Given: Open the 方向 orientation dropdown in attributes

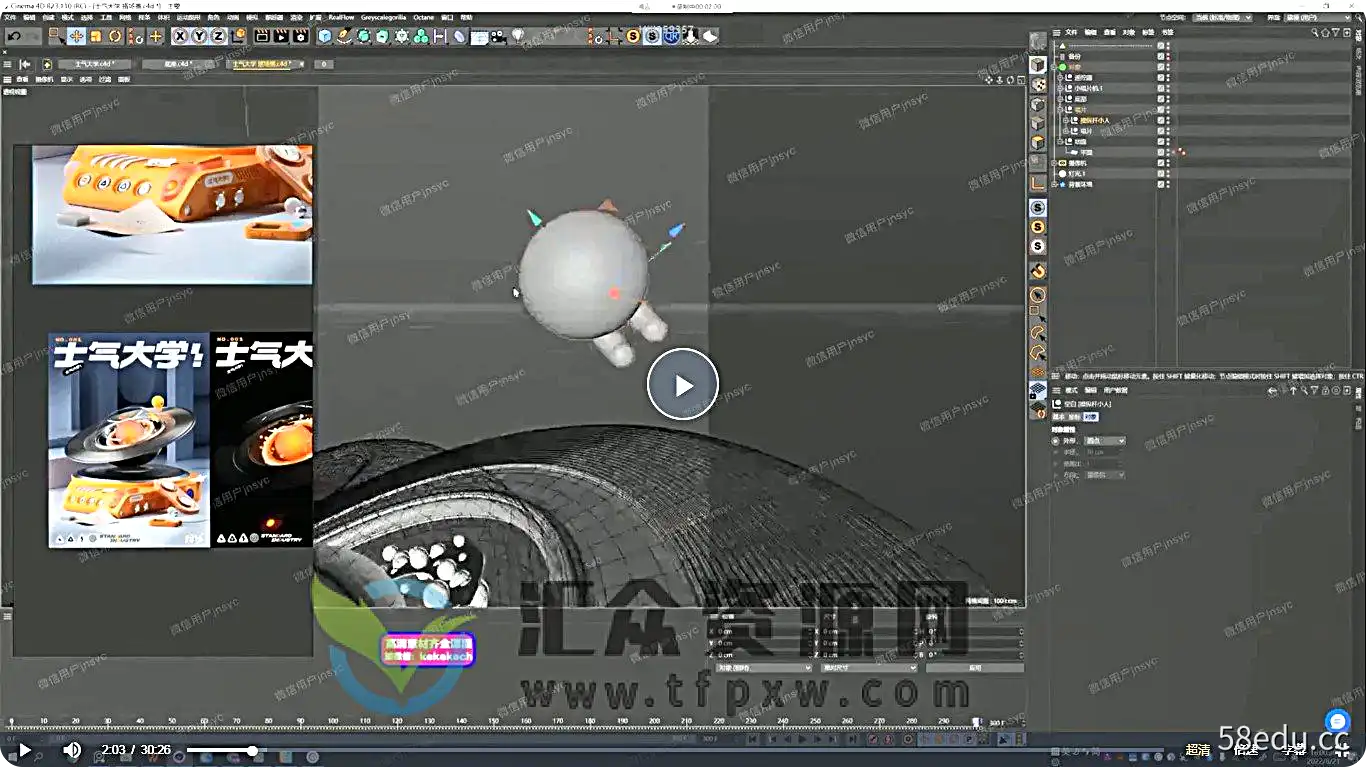Looking at the screenshot, I should (x=1106, y=475).
